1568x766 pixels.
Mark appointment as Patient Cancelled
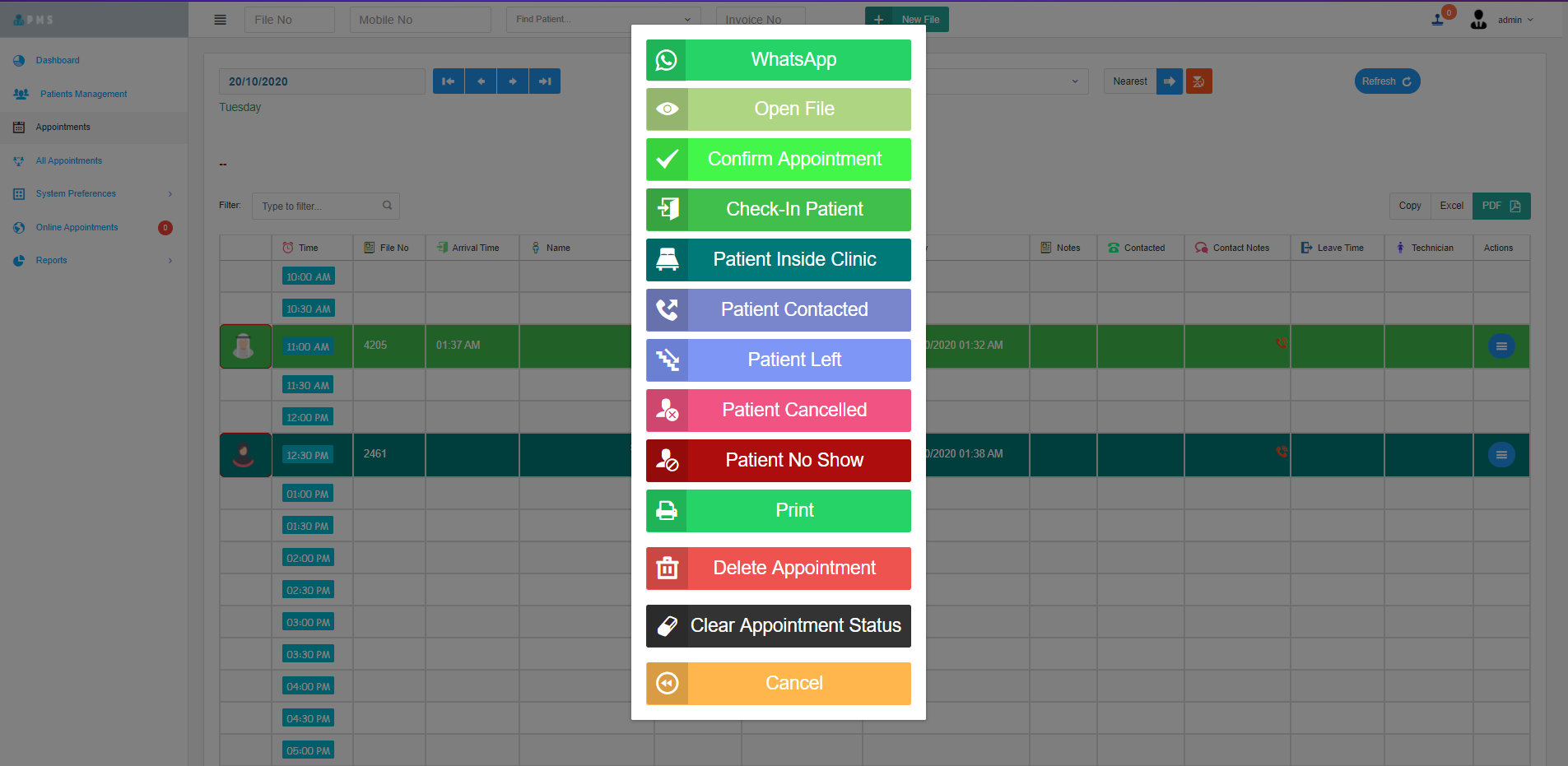(x=778, y=411)
